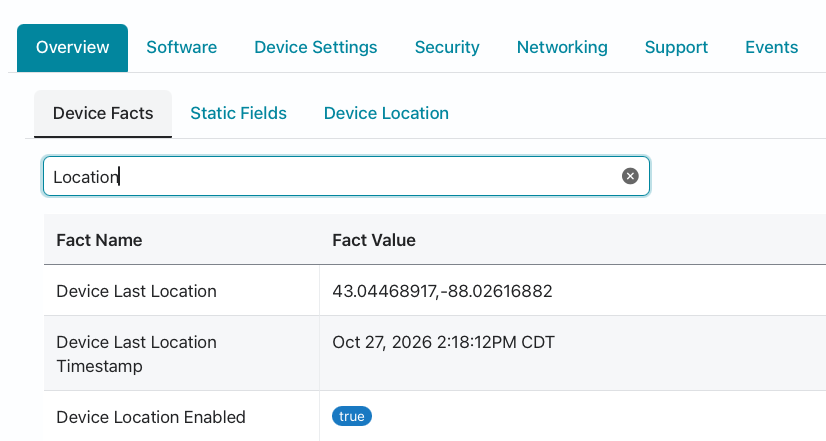The height and width of the screenshot is (441, 826).
Task: Switch to the Software tab
Action: click(x=182, y=47)
